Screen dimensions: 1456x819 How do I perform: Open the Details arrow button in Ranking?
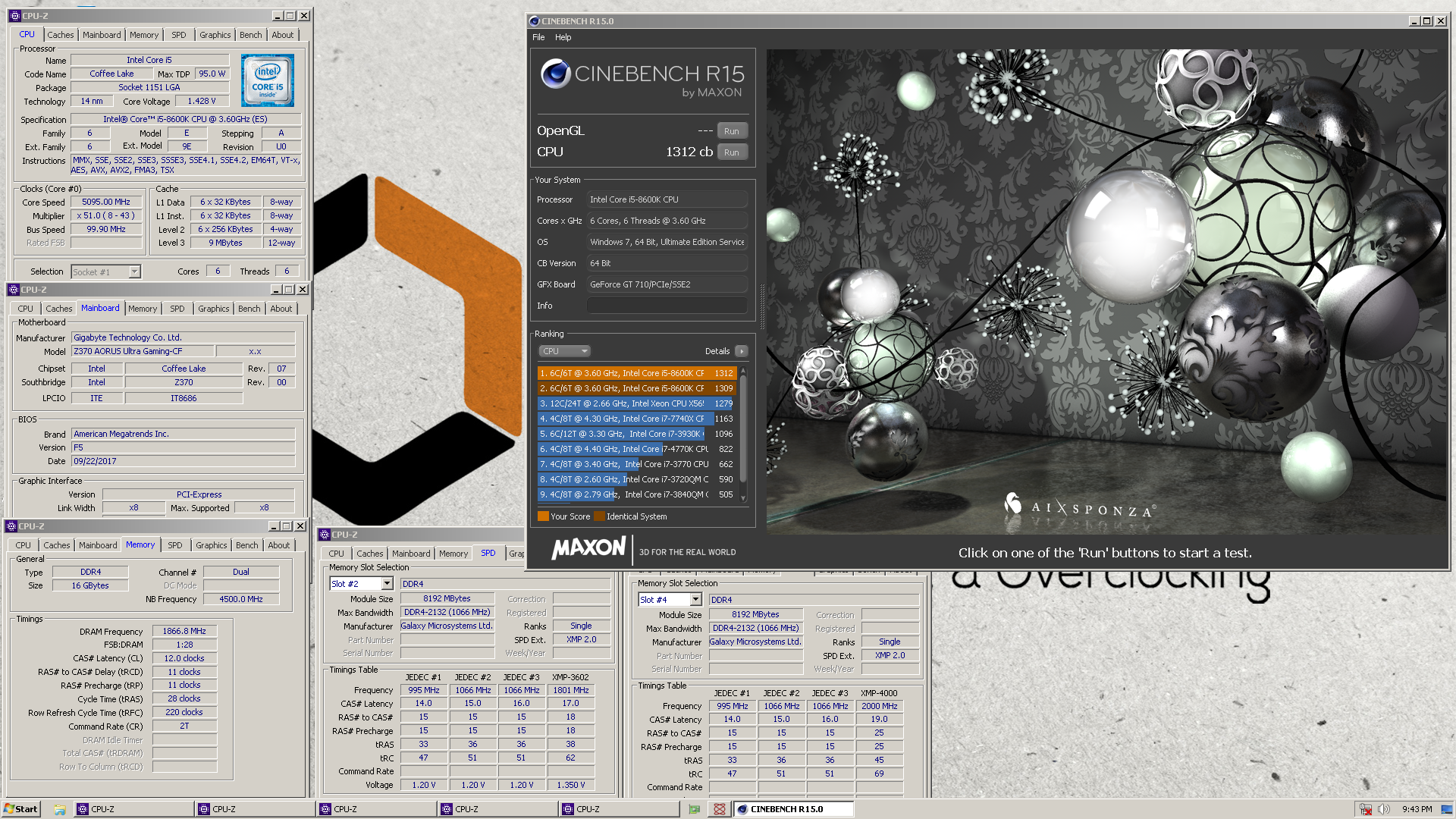(x=742, y=351)
